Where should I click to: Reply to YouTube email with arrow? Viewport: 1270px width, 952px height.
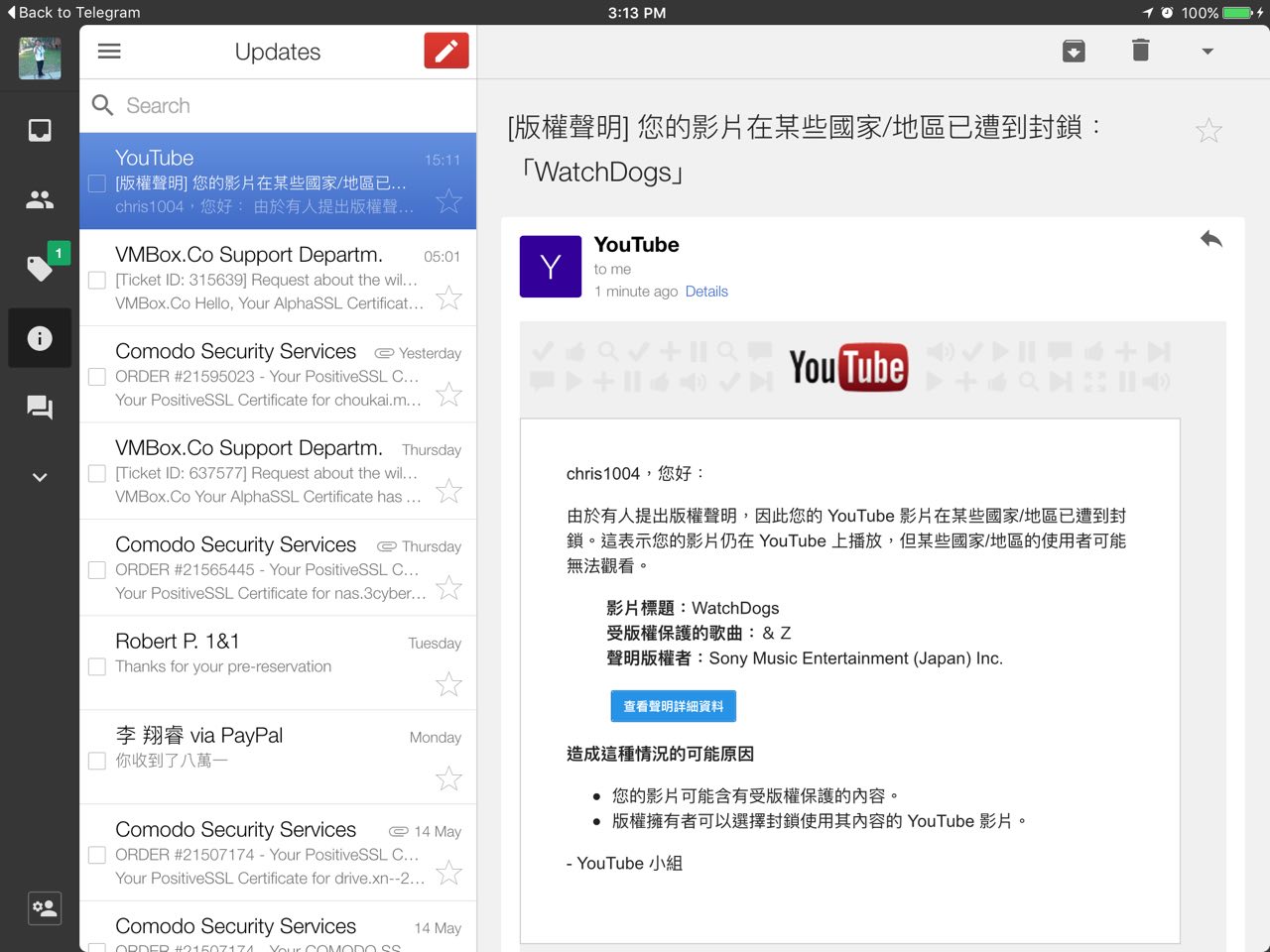1210,239
